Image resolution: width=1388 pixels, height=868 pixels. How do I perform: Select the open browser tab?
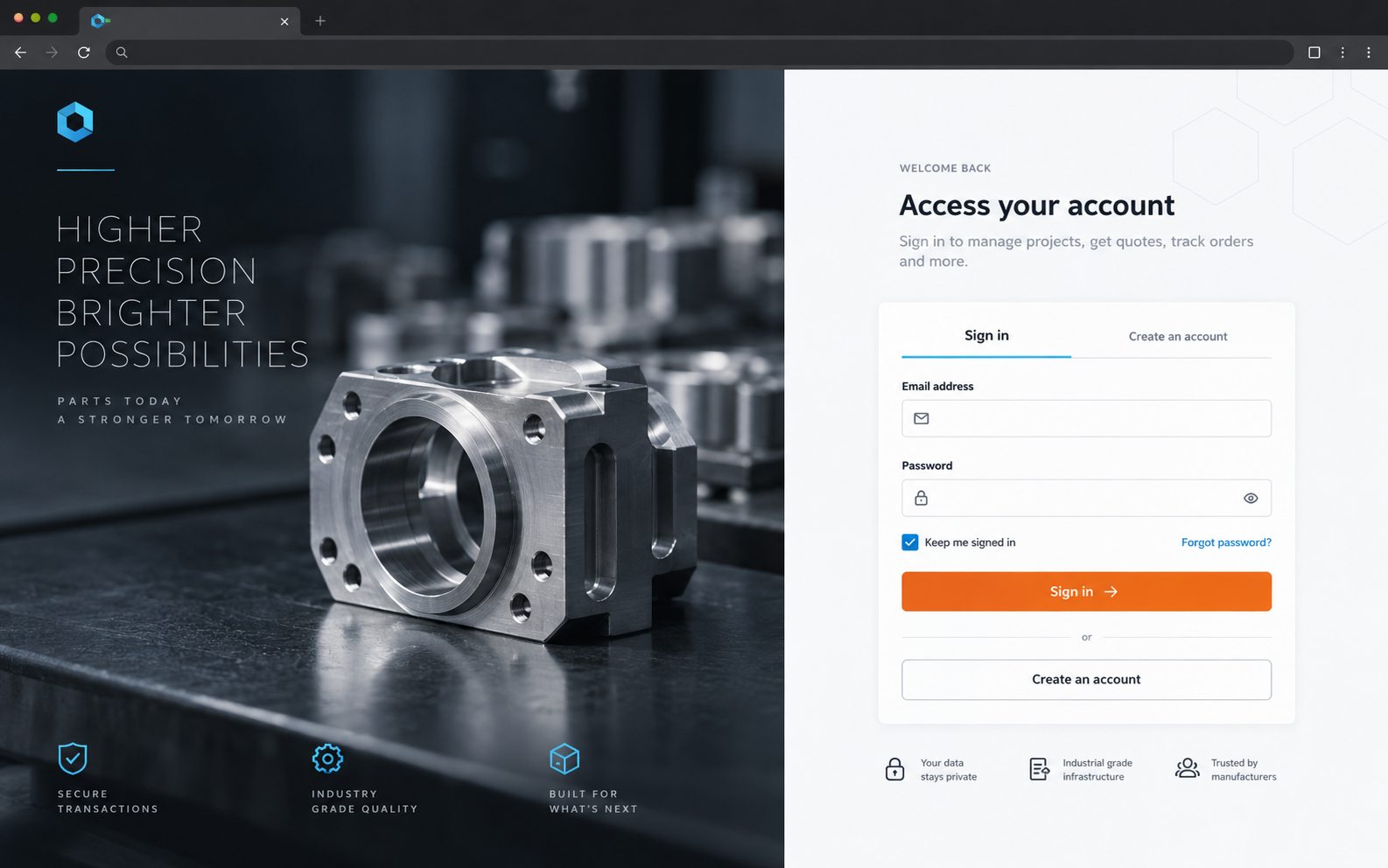click(190, 21)
